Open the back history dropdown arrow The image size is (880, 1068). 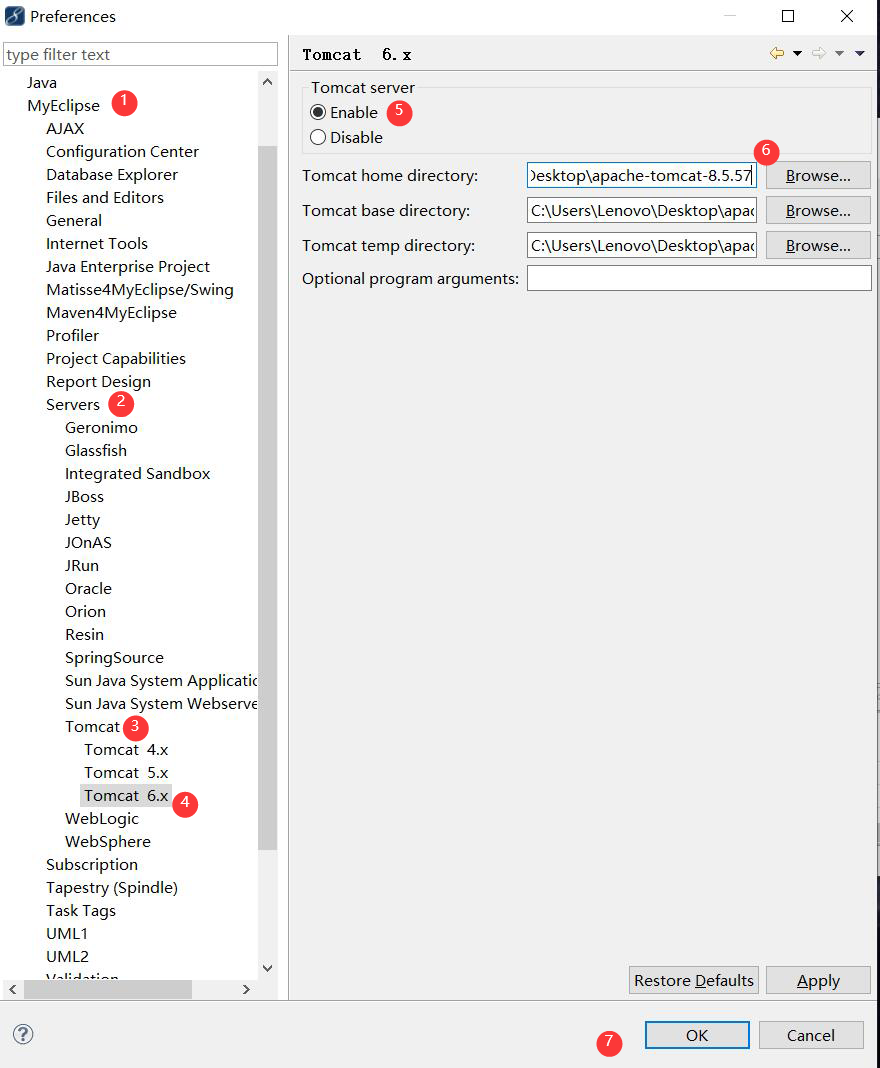(797, 53)
